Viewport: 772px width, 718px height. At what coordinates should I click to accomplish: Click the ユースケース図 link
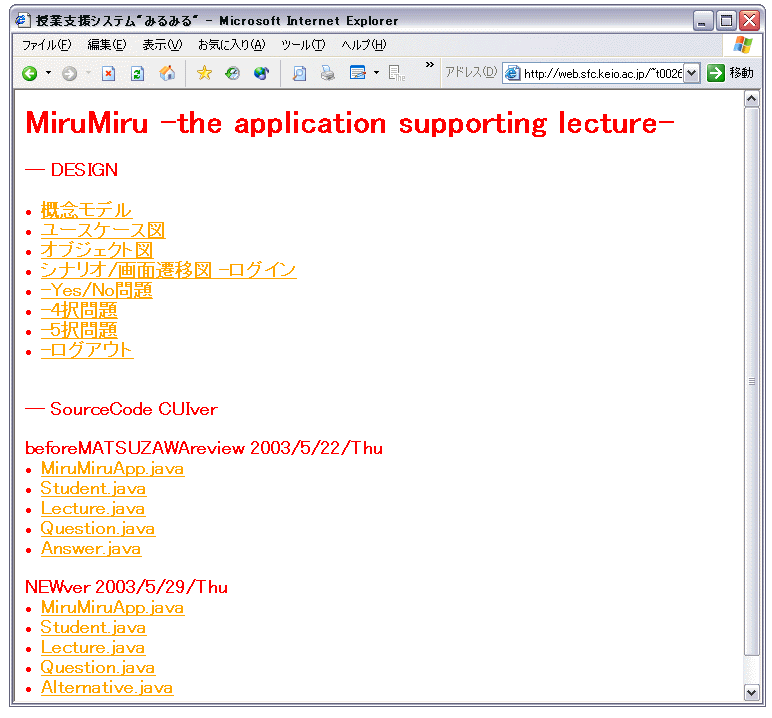pyautogui.click(x=102, y=230)
